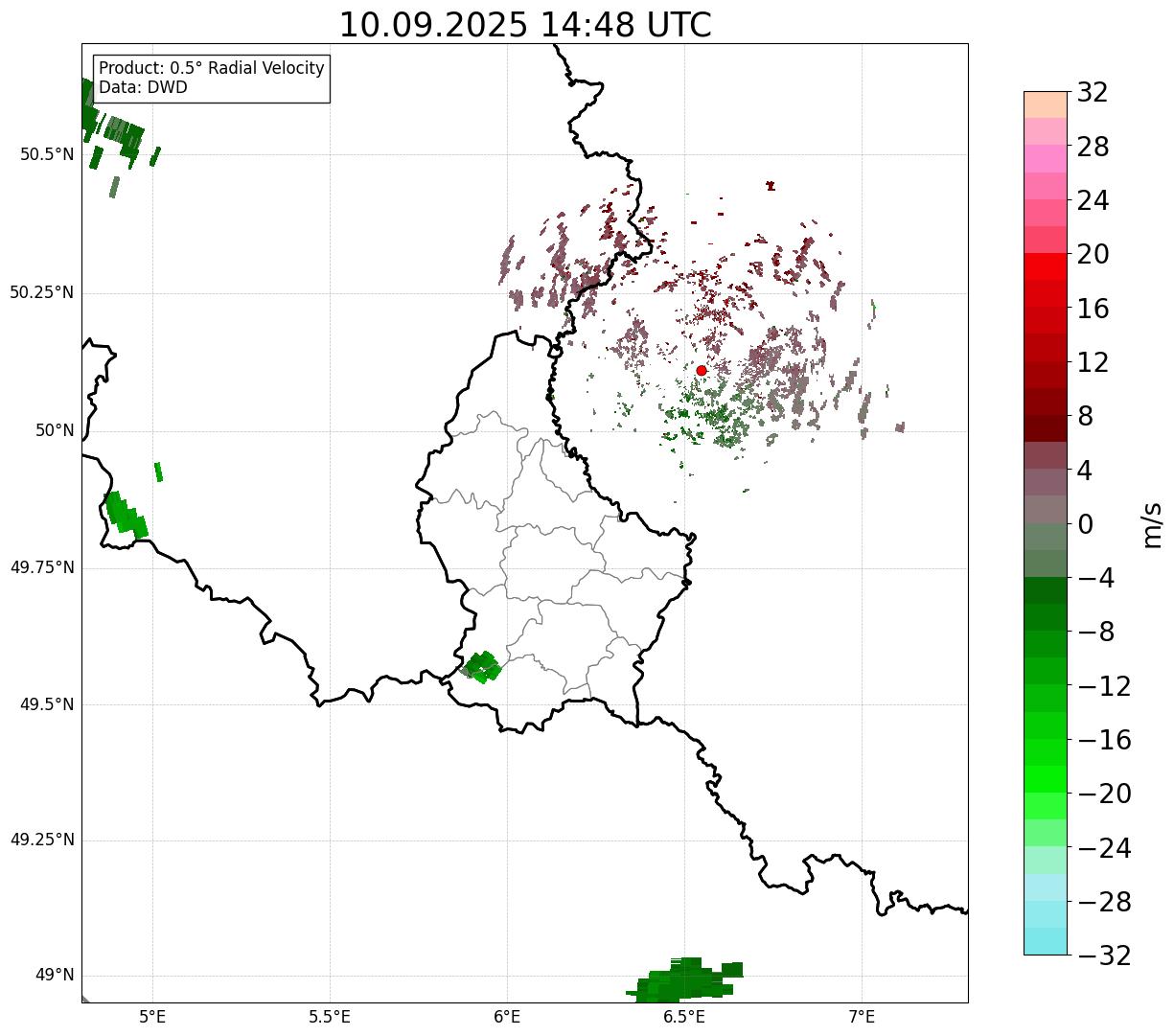
Task: Click the 50.5°N latitude label
Action: (x=47, y=154)
